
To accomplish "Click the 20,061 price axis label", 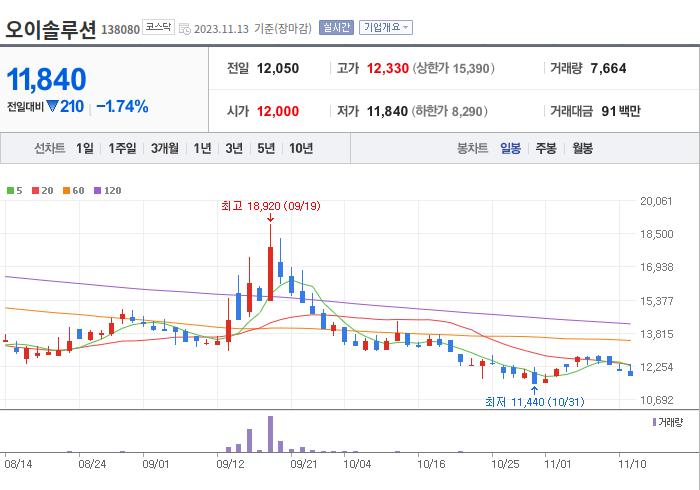I will tap(656, 201).
